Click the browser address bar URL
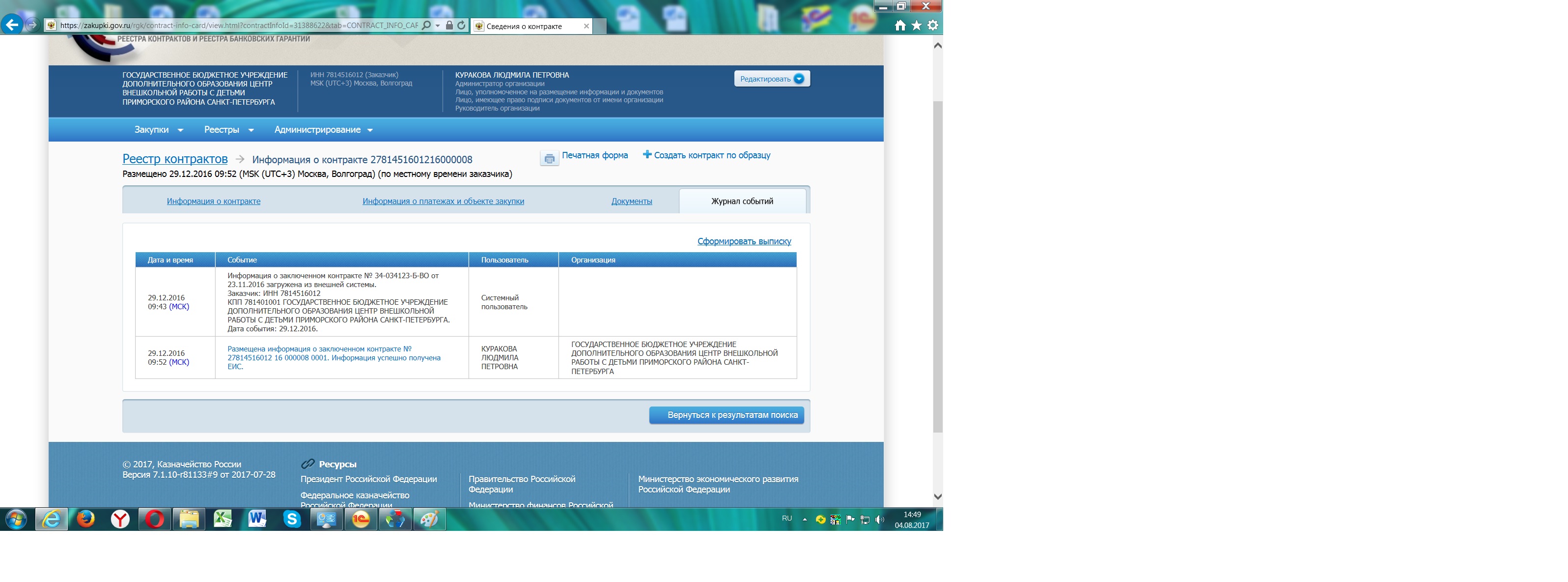The image size is (1568, 582). [237, 26]
